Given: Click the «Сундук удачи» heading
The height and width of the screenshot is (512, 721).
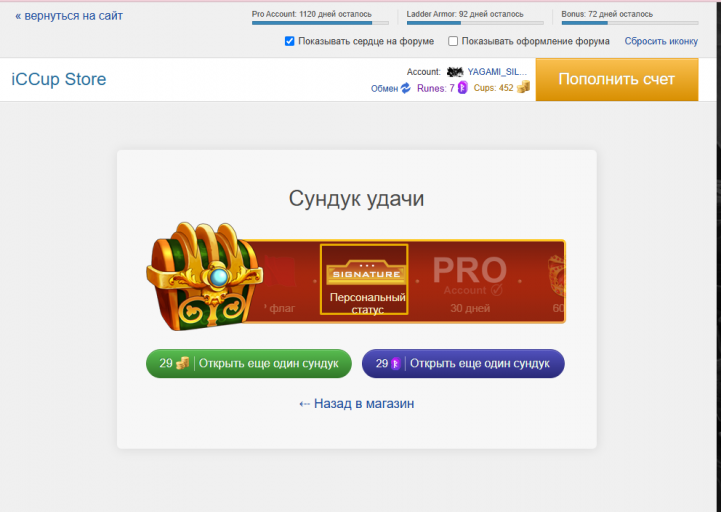Looking at the screenshot, I should tap(356, 199).
